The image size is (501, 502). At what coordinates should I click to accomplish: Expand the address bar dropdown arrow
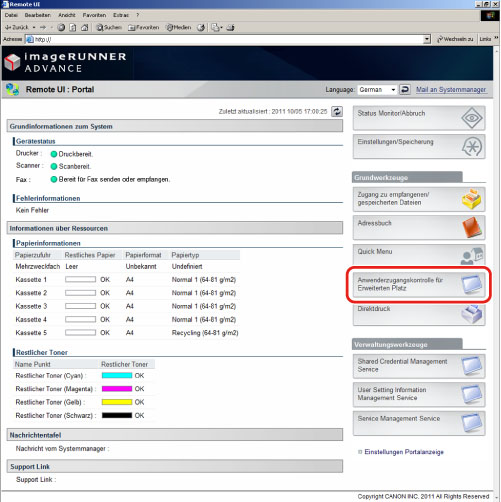pyautogui.click(x=427, y=39)
